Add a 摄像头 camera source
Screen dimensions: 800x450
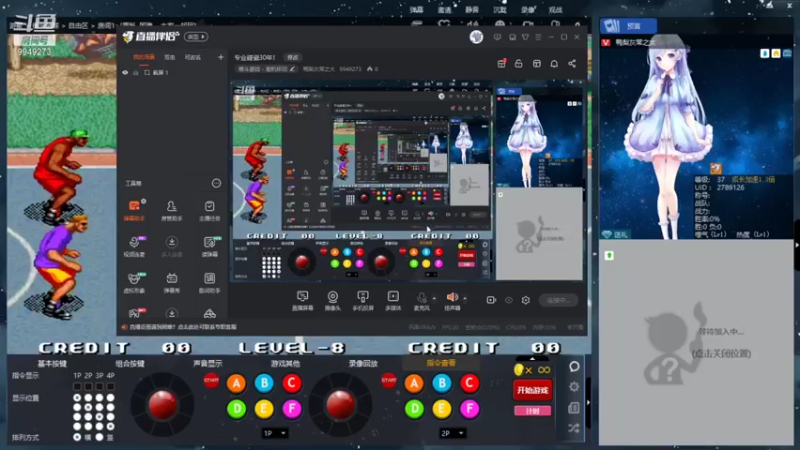coord(333,301)
